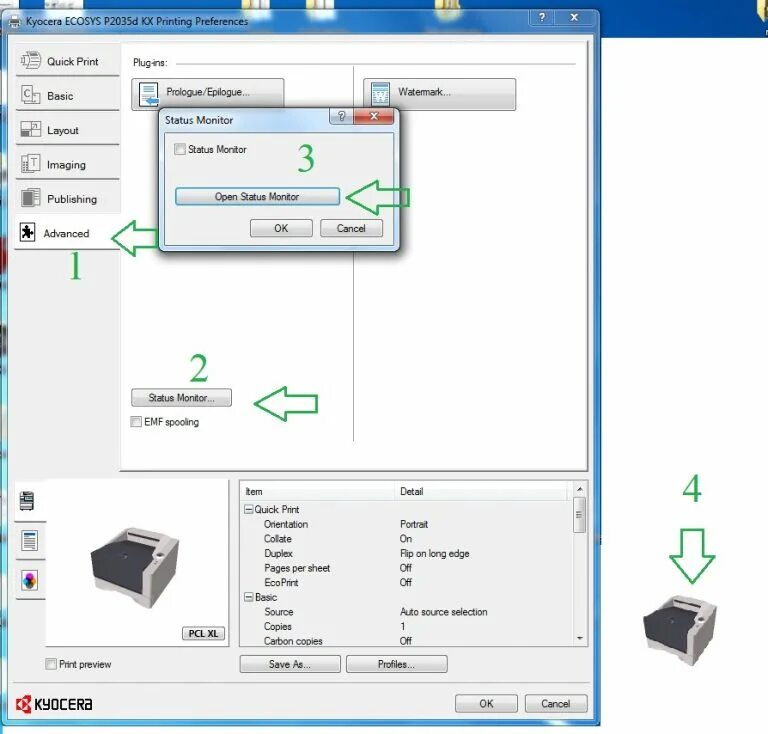Select the Carbon copies row
Viewport: 768px width, 734px height.
click(x=407, y=640)
